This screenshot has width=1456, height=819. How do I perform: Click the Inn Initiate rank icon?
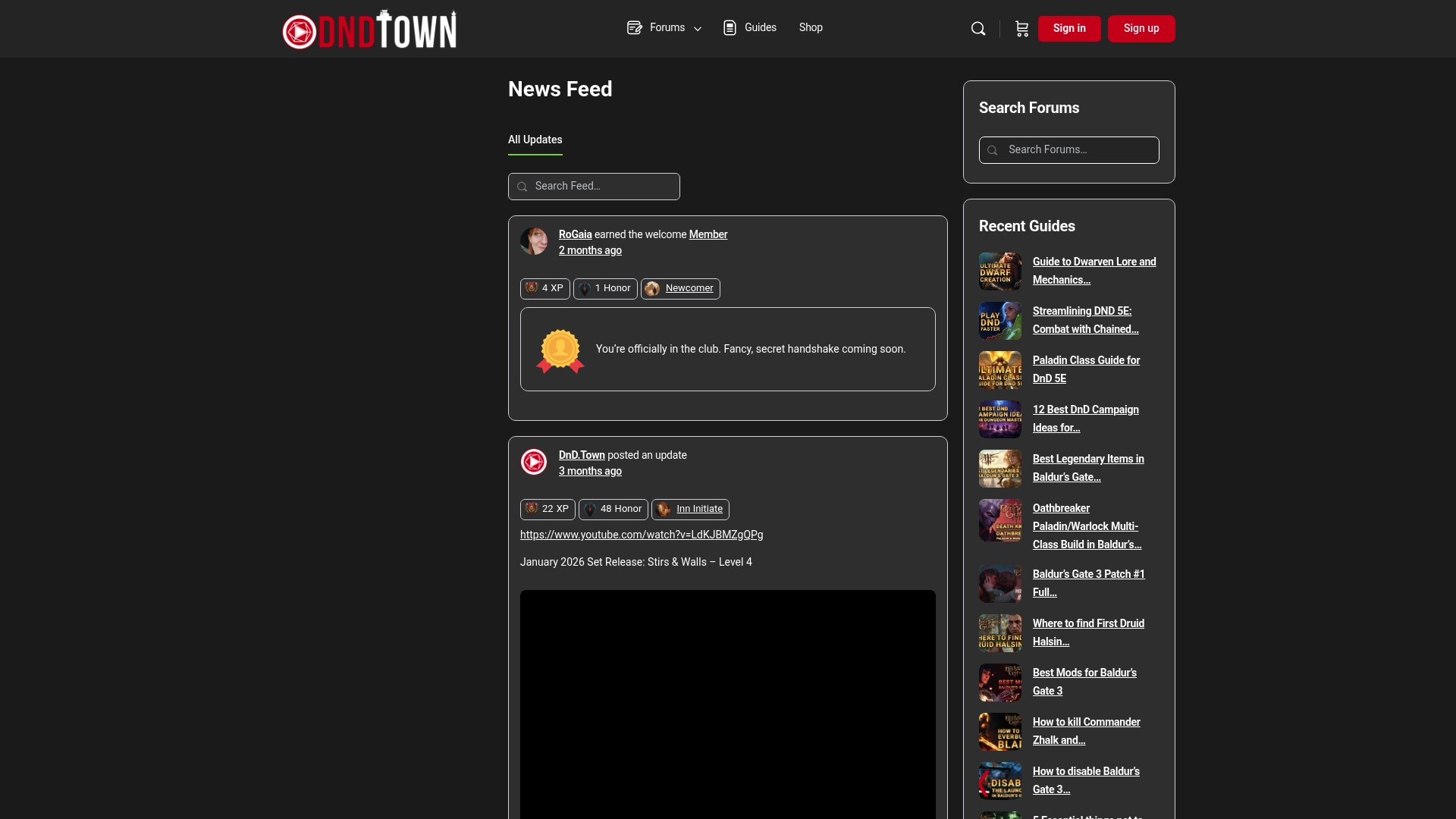coord(664,510)
